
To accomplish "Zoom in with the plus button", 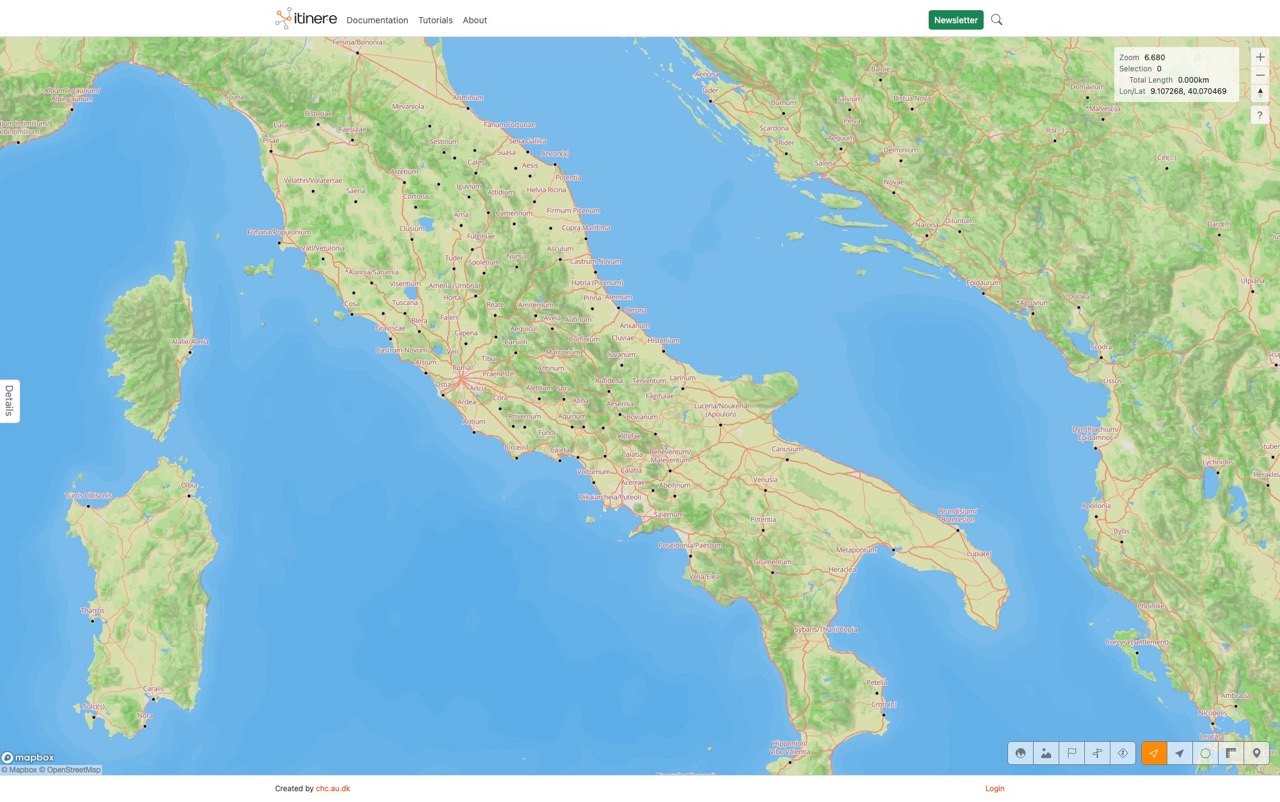I will [1260, 57].
